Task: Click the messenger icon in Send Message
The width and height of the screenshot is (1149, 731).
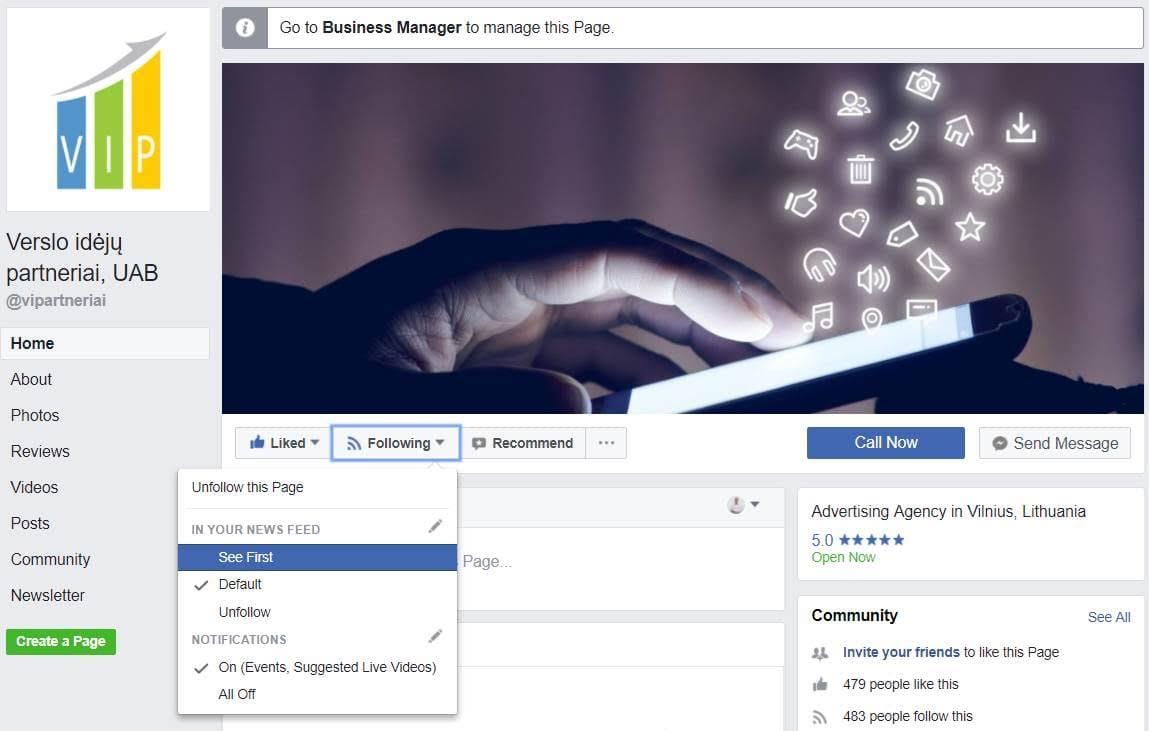Action: [1000, 443]
